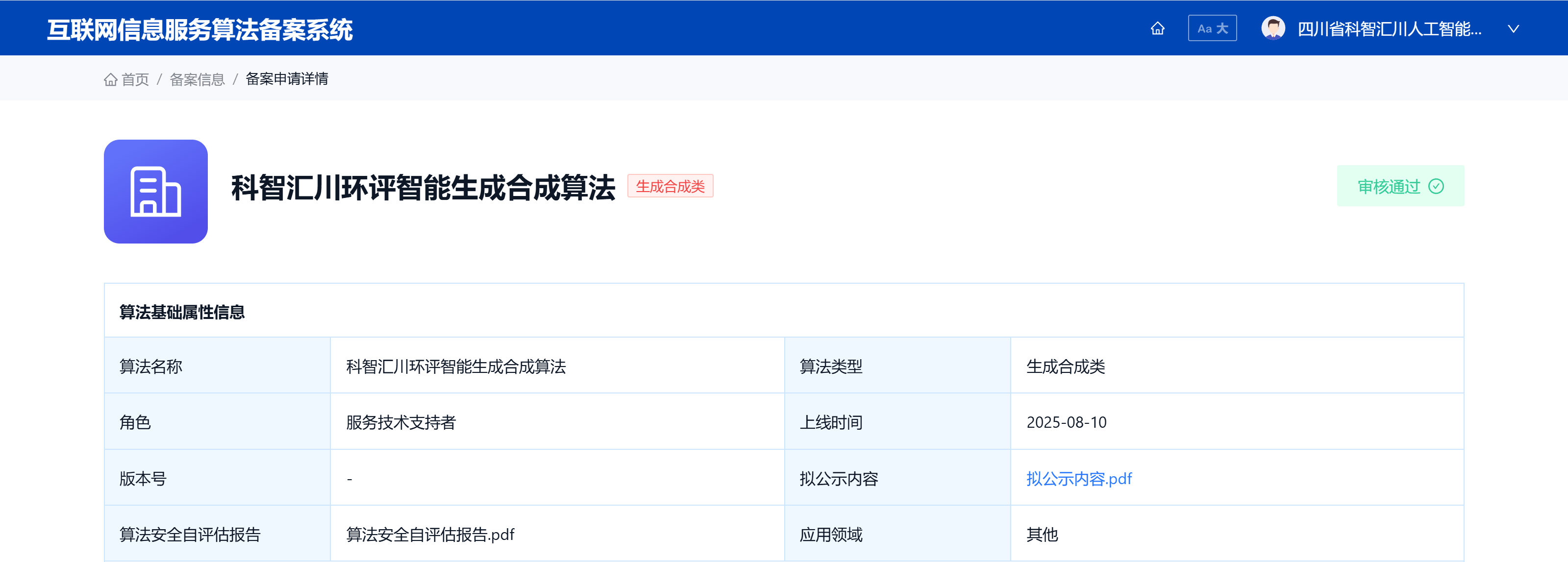Viewport: 1568px width, 562px height.
Task: Select the 上线时间 date value 2025-08-10
Action: 1068,422
